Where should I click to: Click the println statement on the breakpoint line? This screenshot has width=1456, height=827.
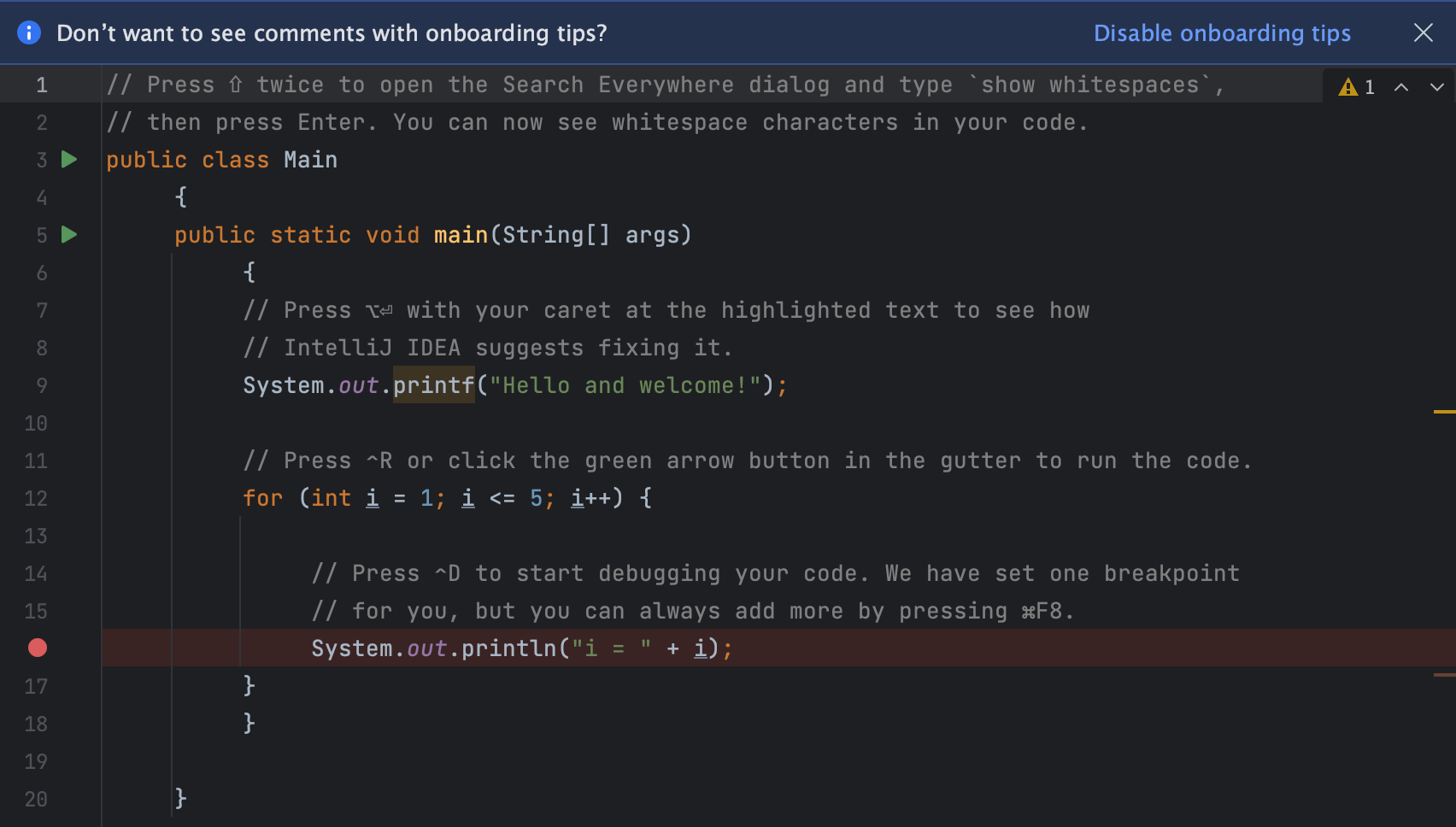[x=509, y=648]
